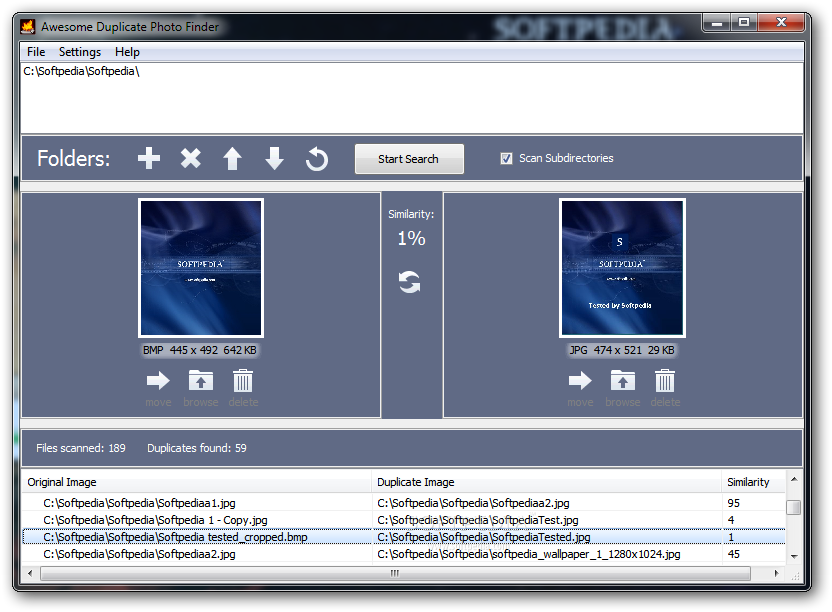Click the duplicate entry SoftpediaTest.jpg
832x612 pixels.
pos(478,520)
